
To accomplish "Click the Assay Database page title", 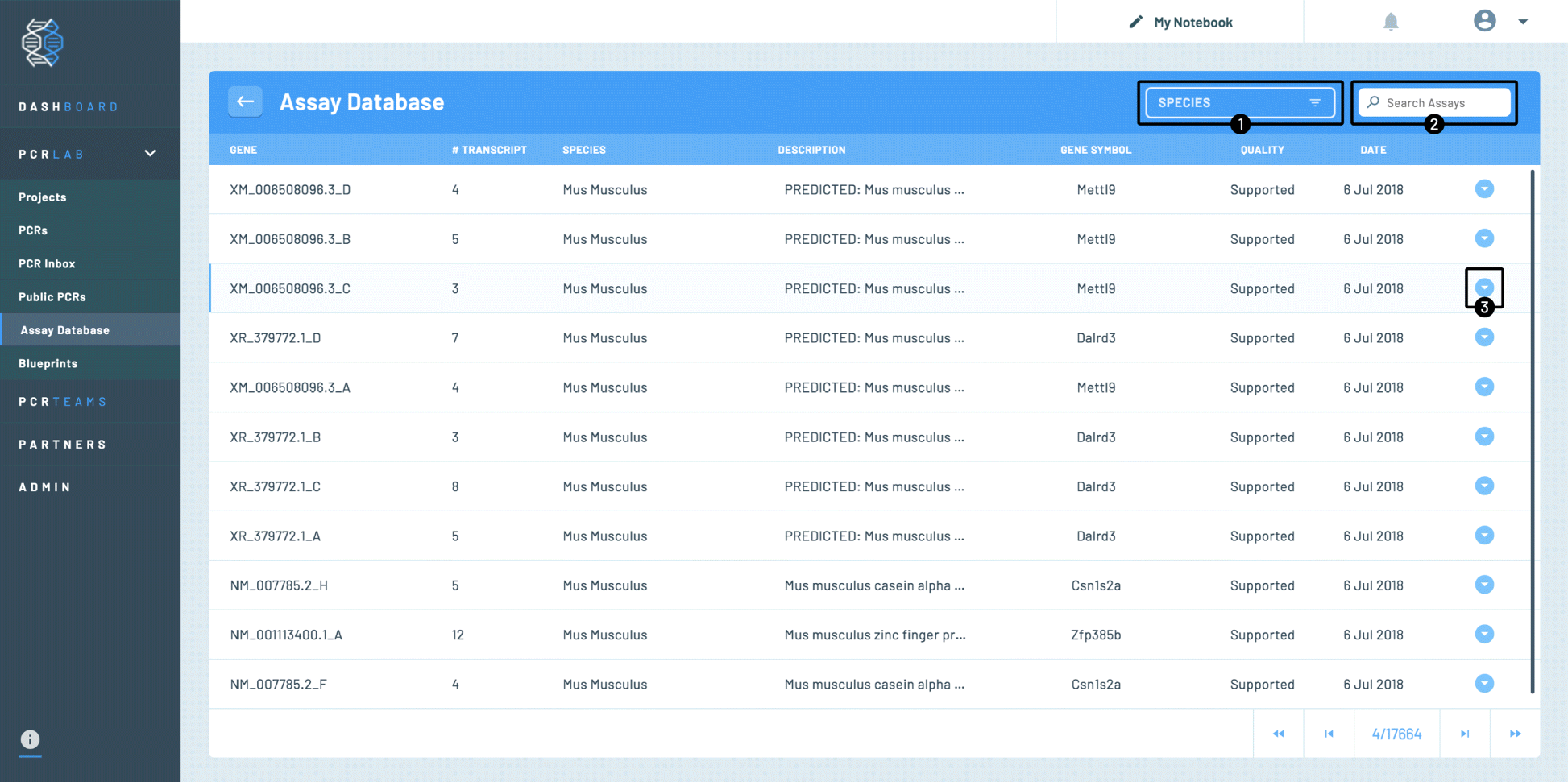I will click(362, 101).
